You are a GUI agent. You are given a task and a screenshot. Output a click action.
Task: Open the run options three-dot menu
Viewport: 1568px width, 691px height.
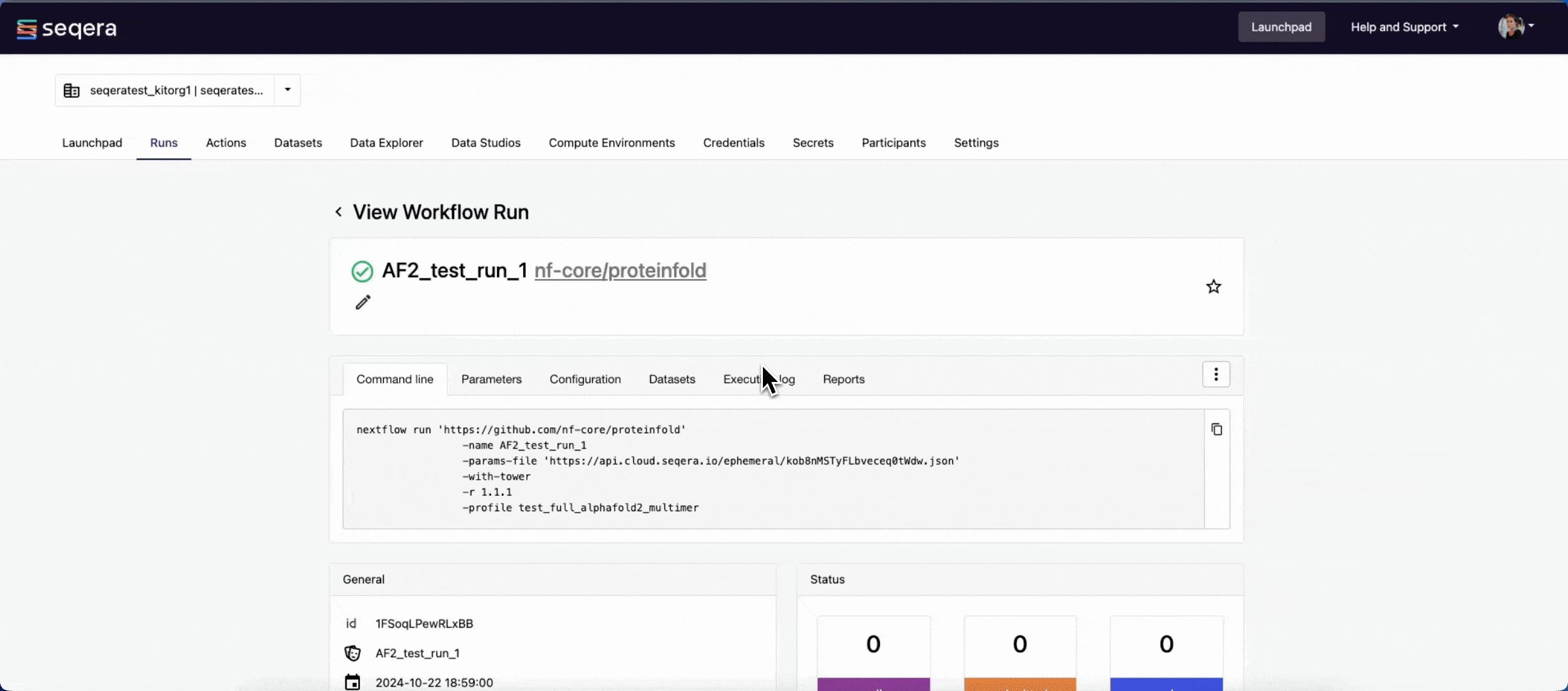[x=1216, y=374]
